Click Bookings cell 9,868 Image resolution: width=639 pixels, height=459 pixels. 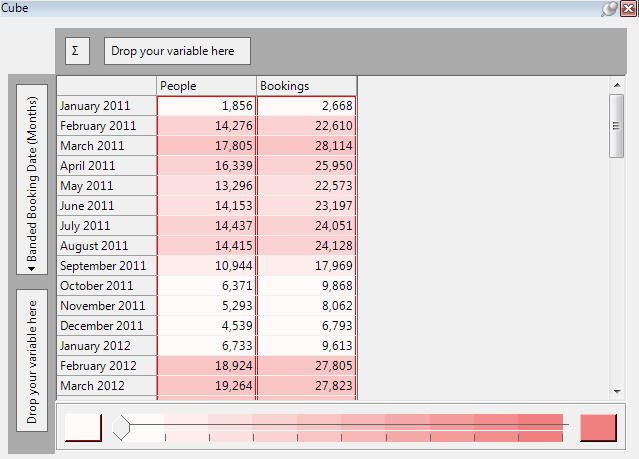[306, 286]
